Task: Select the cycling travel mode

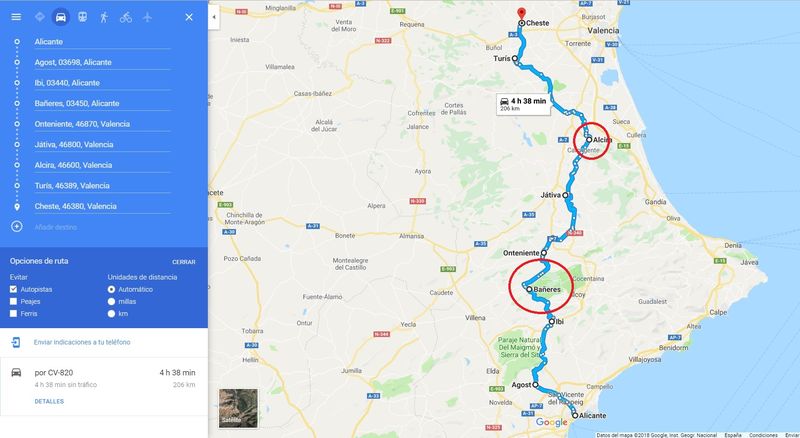Action: 126,17
